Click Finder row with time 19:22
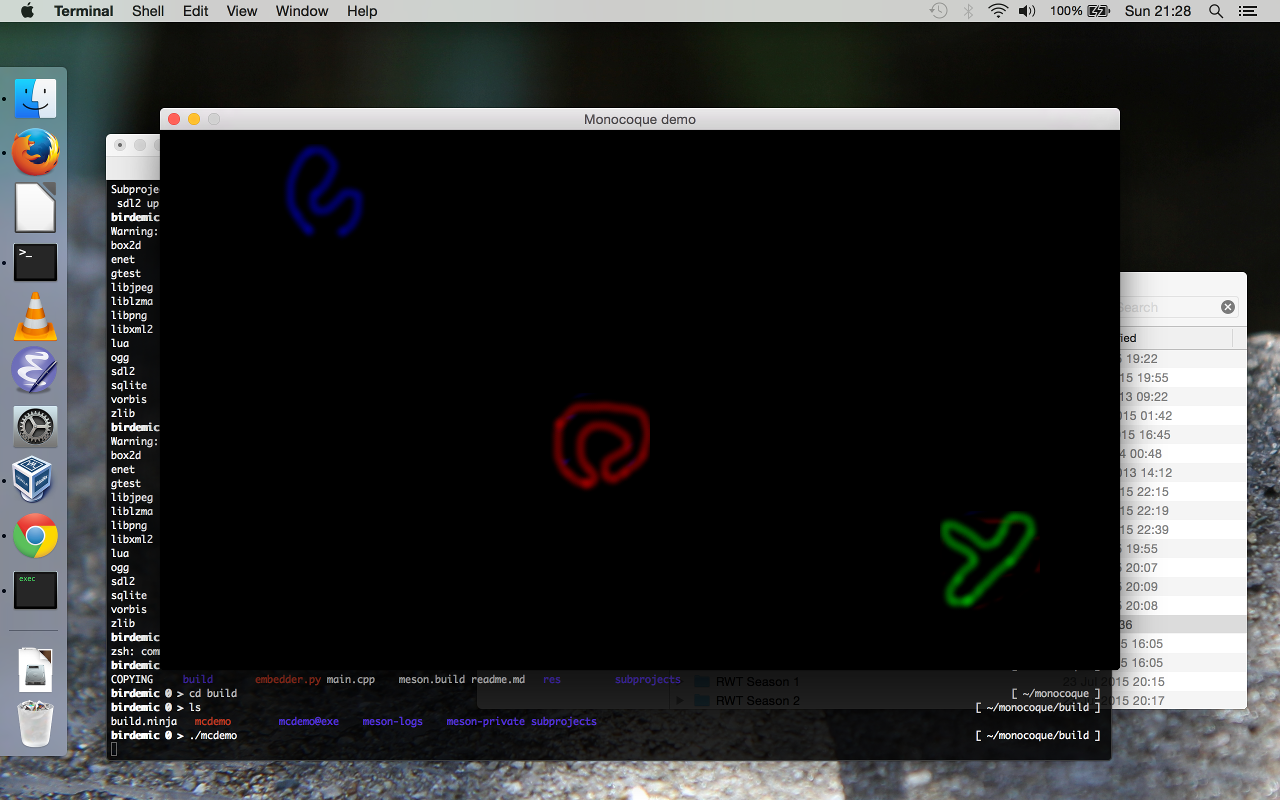Viewport: 1280px width, 800px height. click(1183, 358)
